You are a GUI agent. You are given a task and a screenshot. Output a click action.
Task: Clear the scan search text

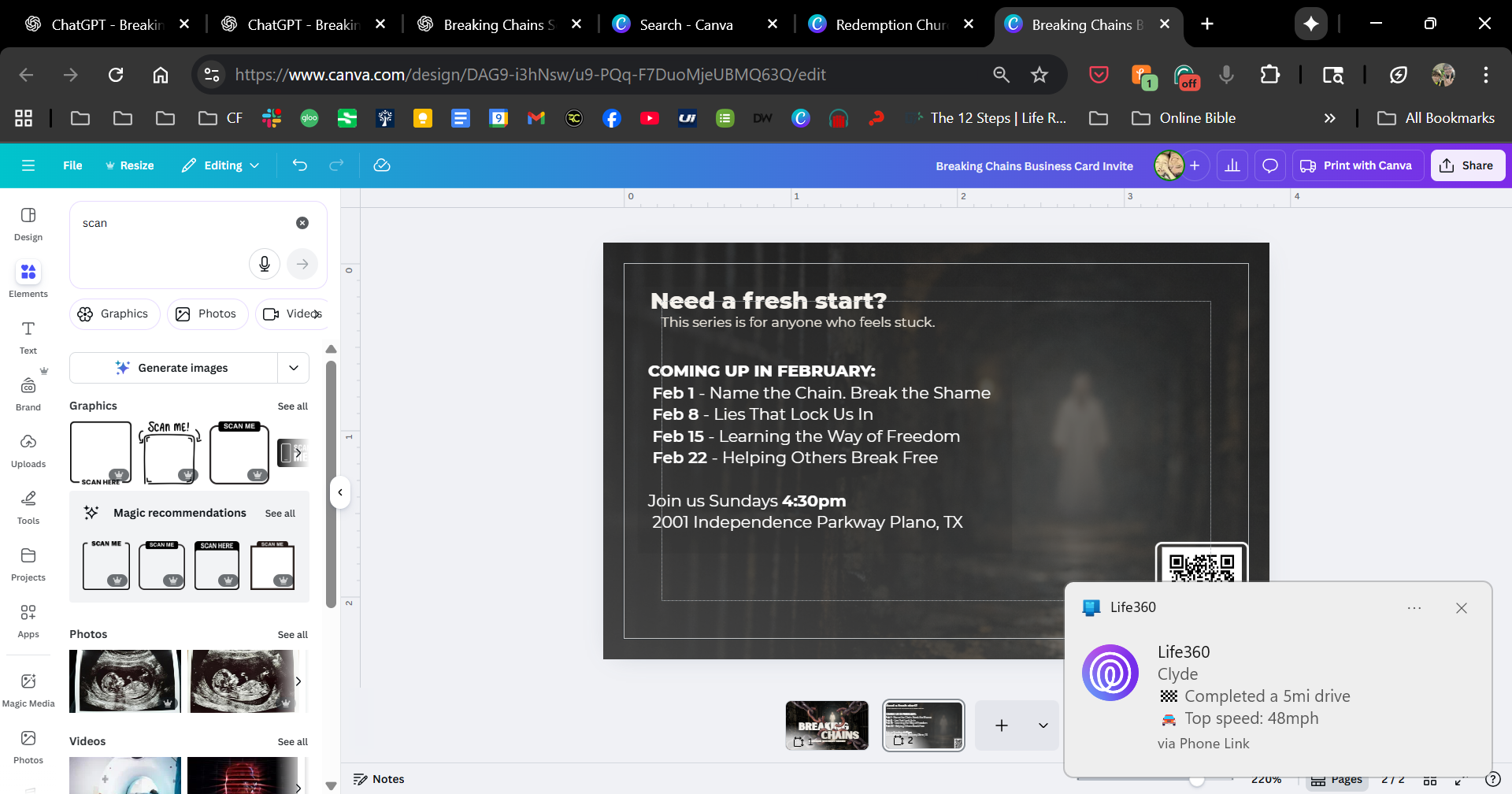[x=302, y=223]
